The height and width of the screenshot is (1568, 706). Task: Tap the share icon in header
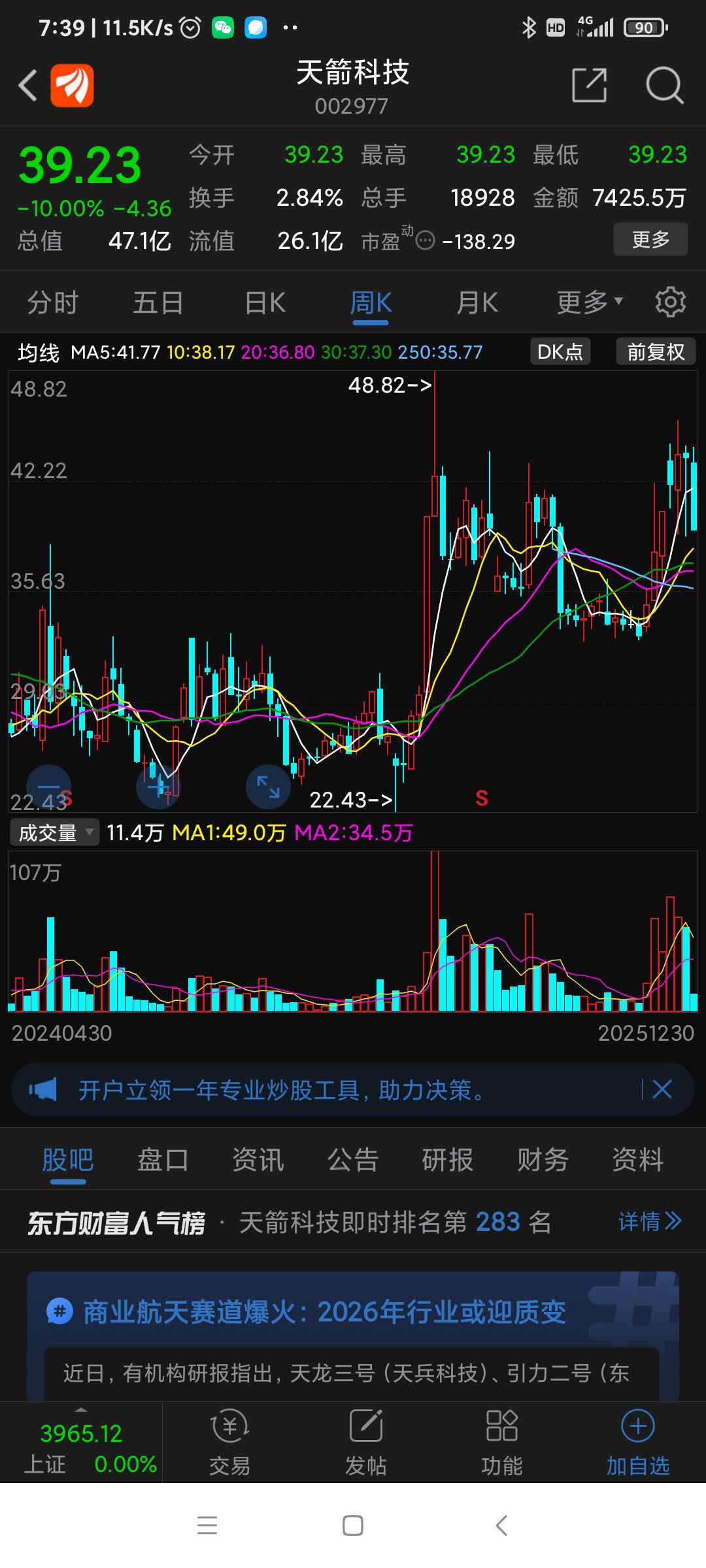[589, 85]
